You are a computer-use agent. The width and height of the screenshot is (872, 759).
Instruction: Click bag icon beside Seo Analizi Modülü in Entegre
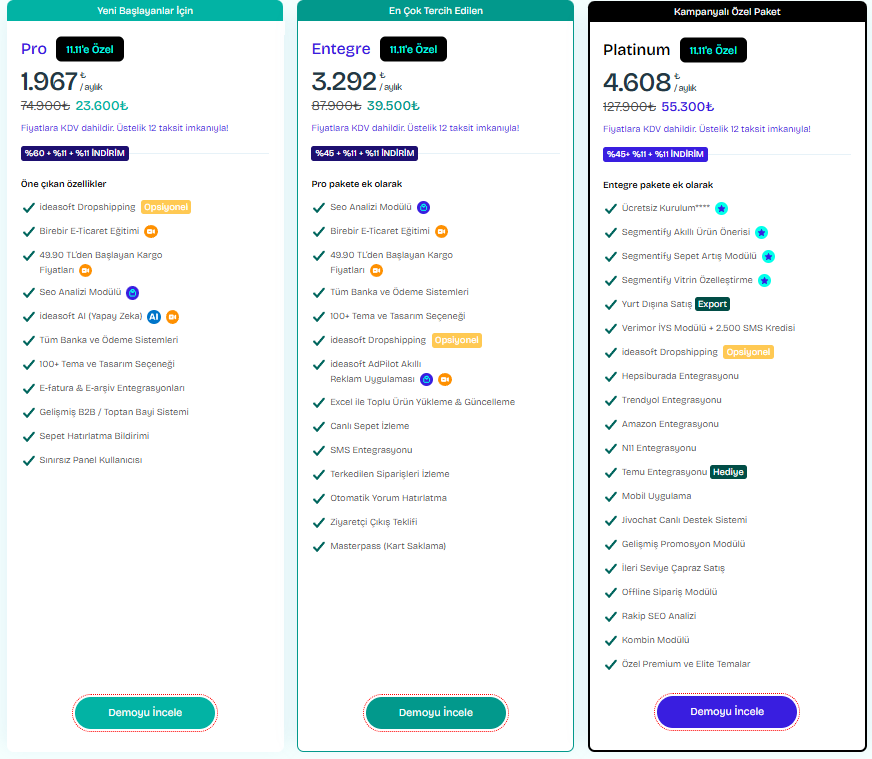[x=424, y=207]
